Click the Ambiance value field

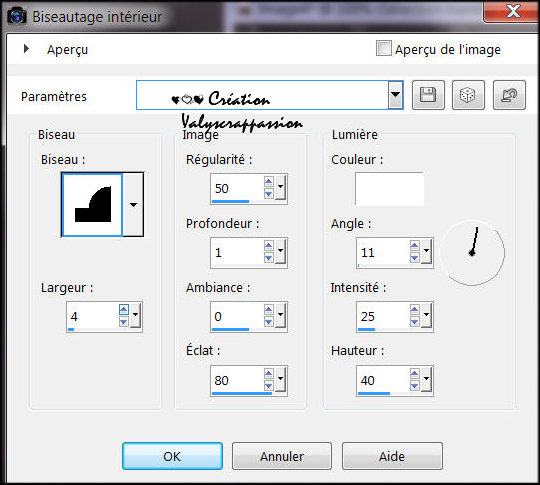tap(237, 316)
